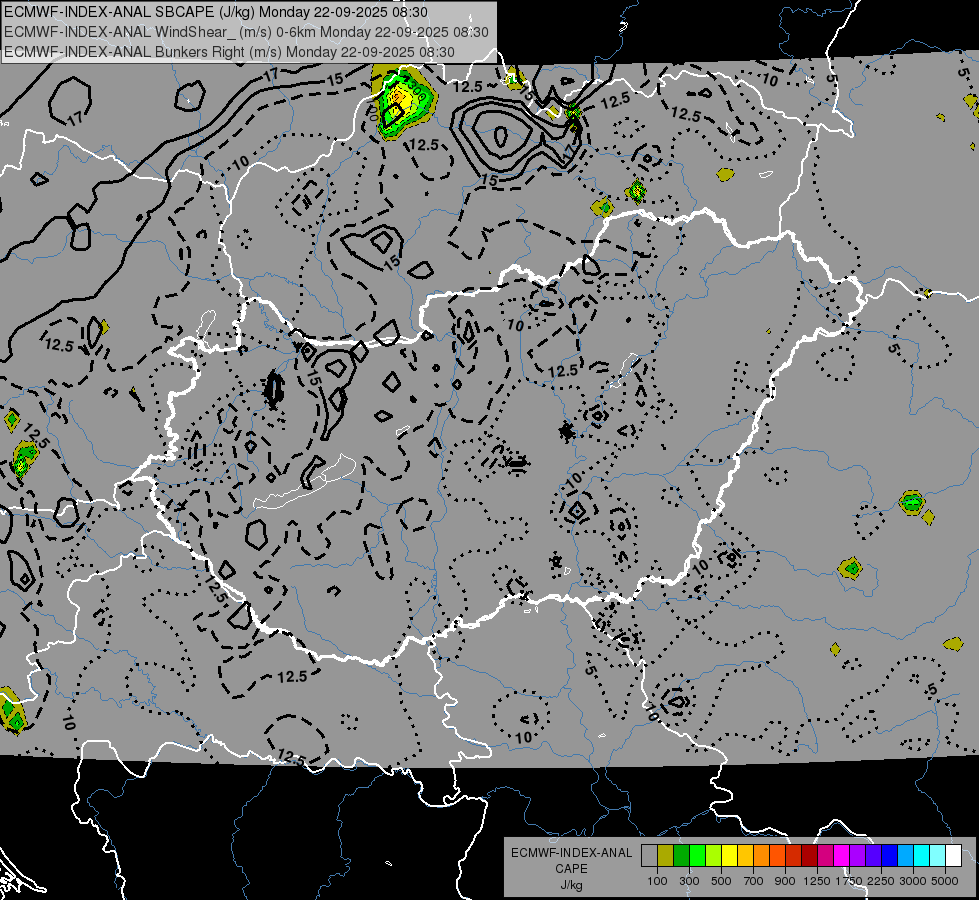
Task: Click the 1250 legend scale value
Action: coord(821,880)
